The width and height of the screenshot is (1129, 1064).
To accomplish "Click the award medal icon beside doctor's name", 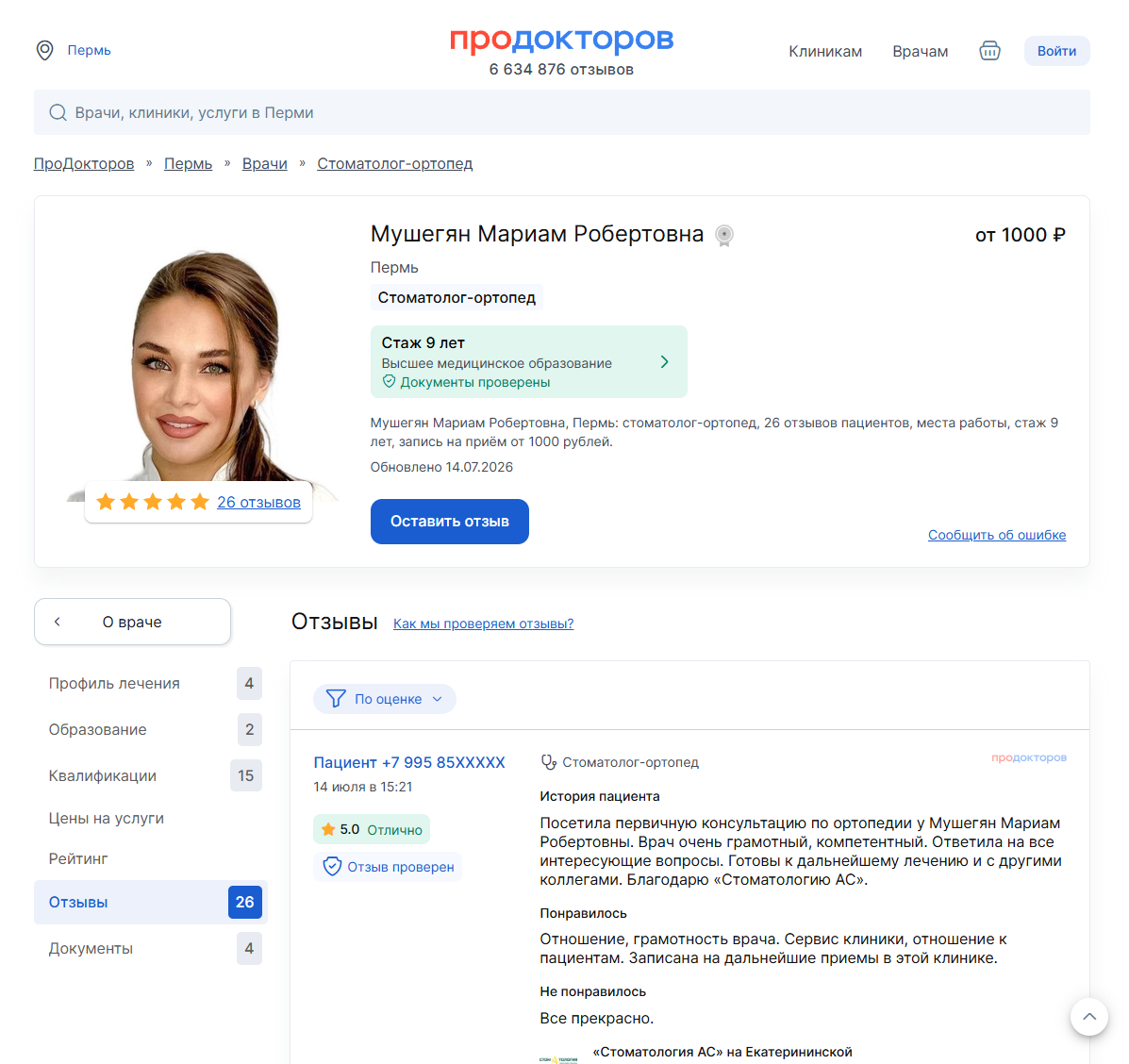I will (724, 236).
